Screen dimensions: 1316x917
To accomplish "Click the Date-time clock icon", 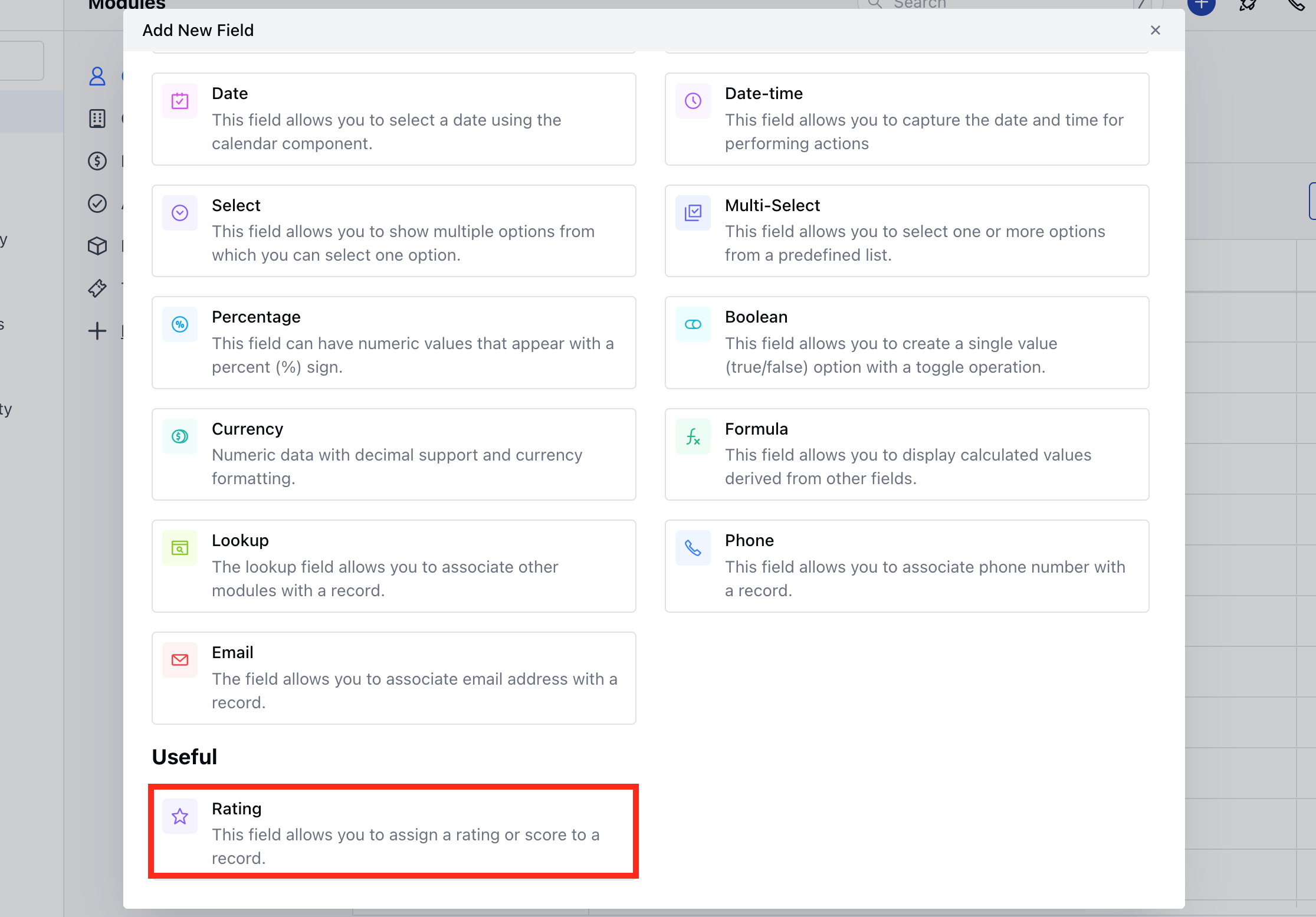I will pos(693,101).
